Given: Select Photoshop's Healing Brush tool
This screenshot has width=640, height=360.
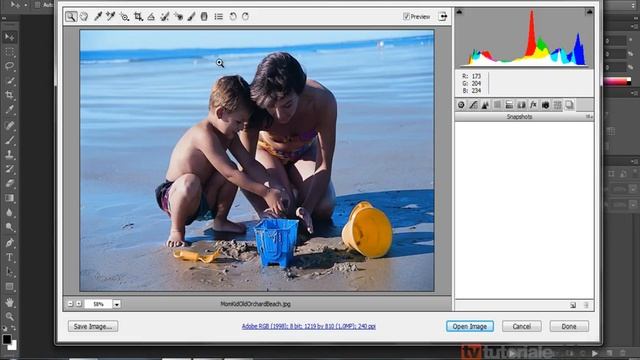Looking at the screenshot, I should point(10,126).
